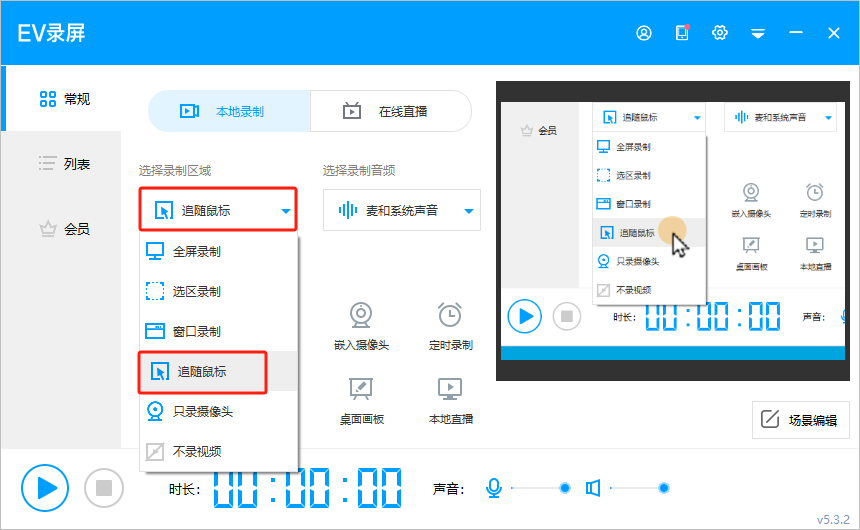860x530 pixels.
Task: Open the desktop drawing board (桌面画板) icon
Action: point(361,389)
